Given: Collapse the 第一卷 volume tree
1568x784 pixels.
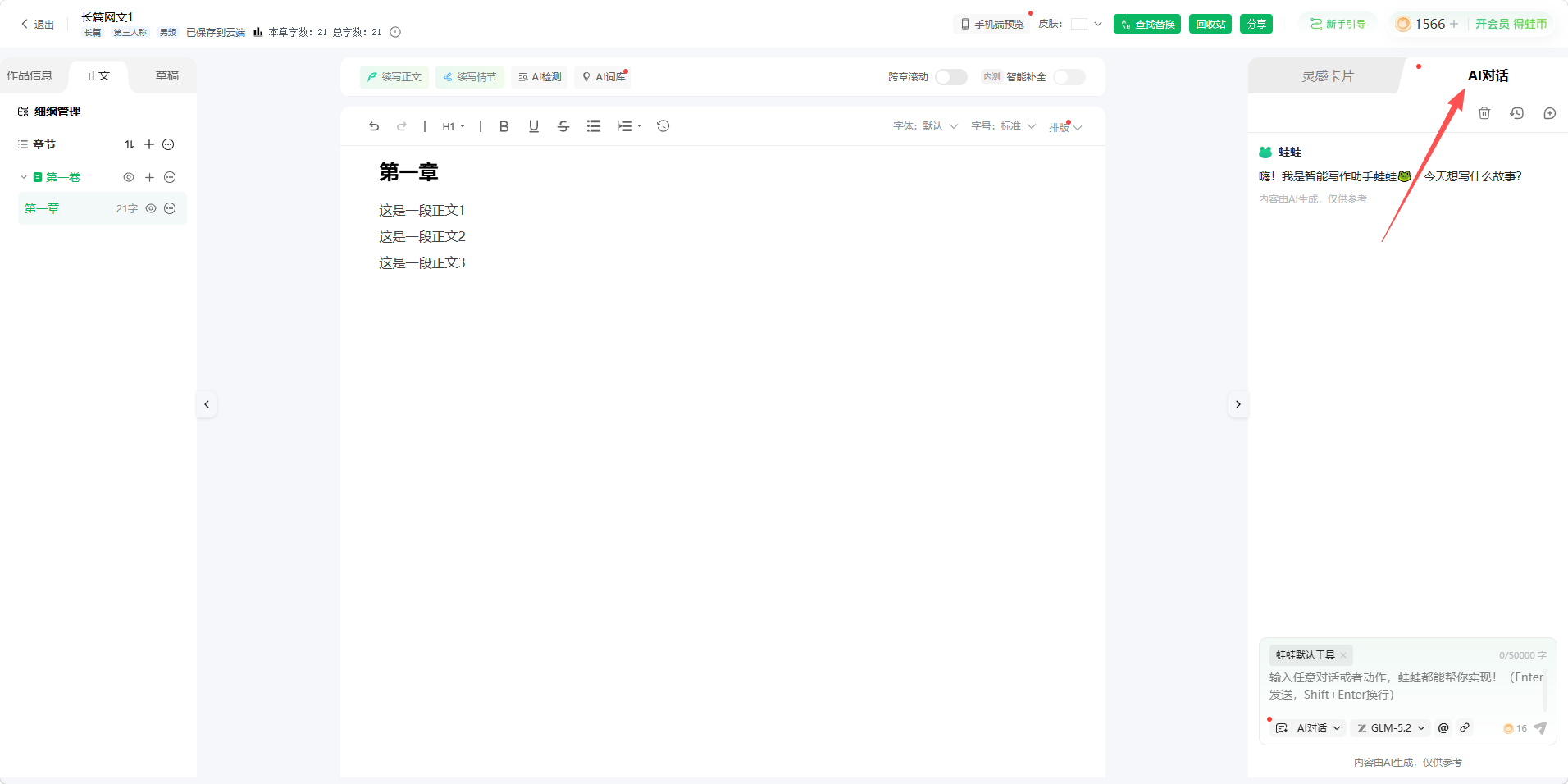Looking at the screenshot, I should [24, 177].
